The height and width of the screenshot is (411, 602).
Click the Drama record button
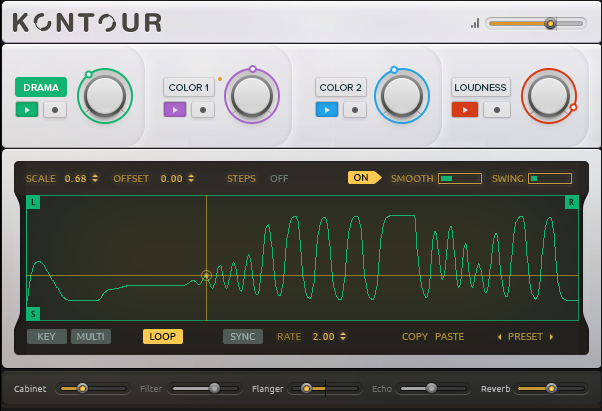[x=55, y=110]
